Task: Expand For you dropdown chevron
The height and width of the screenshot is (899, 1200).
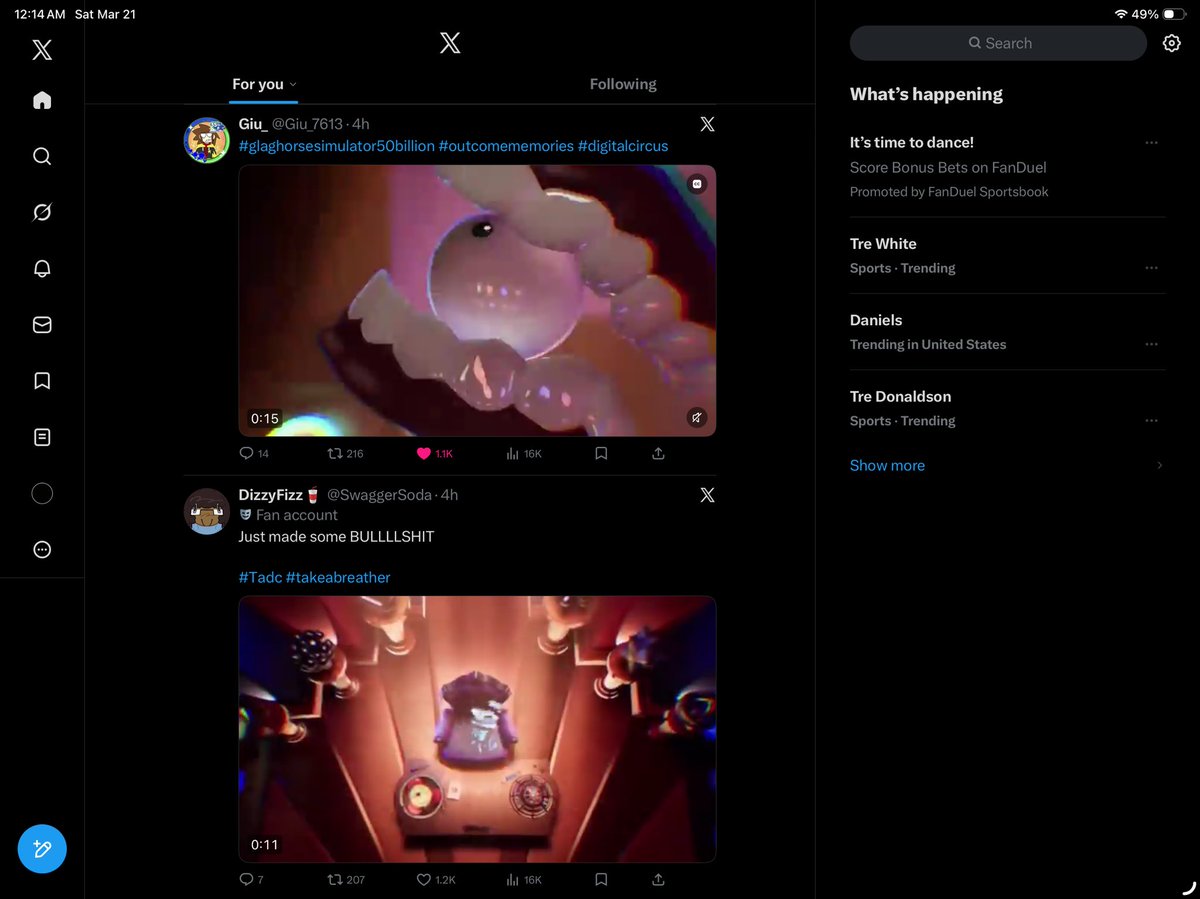Action: (x=293, y=85)
